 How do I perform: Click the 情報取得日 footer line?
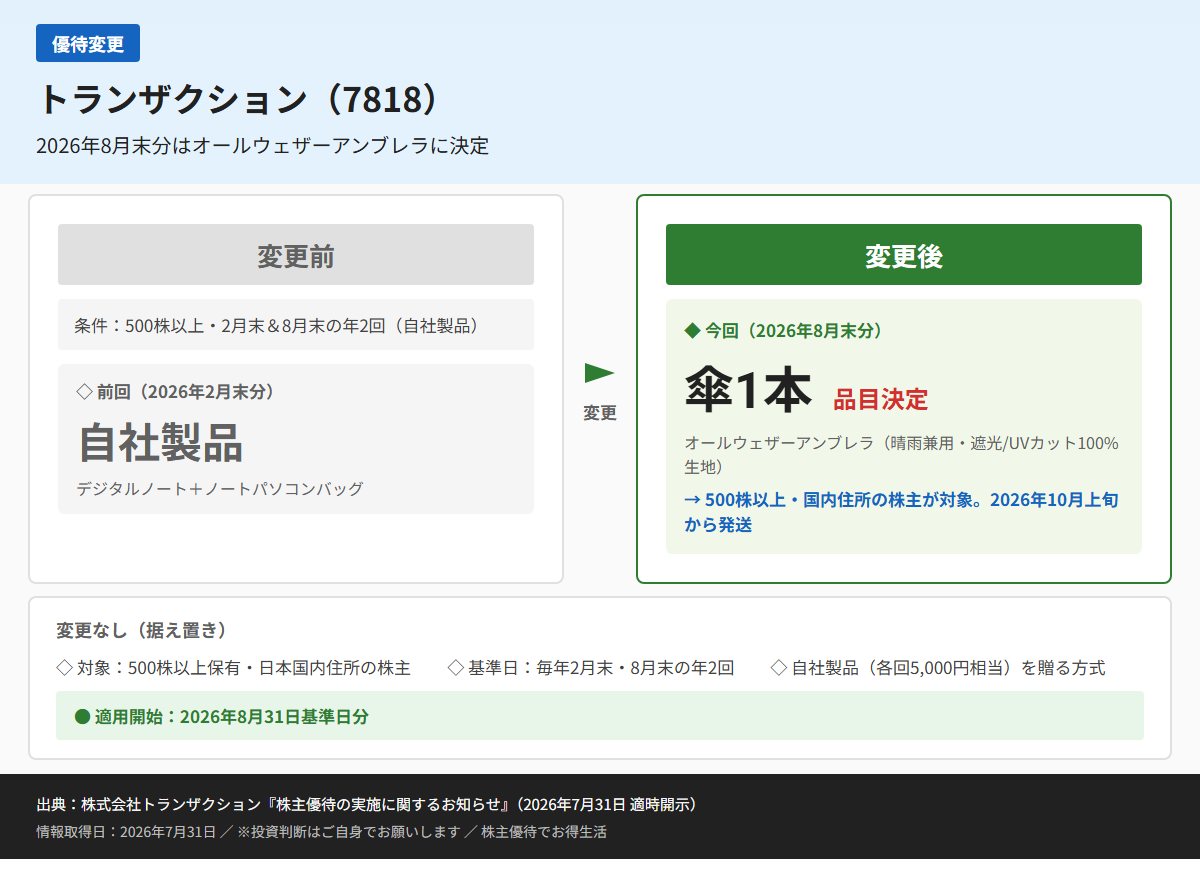[321, 832]
